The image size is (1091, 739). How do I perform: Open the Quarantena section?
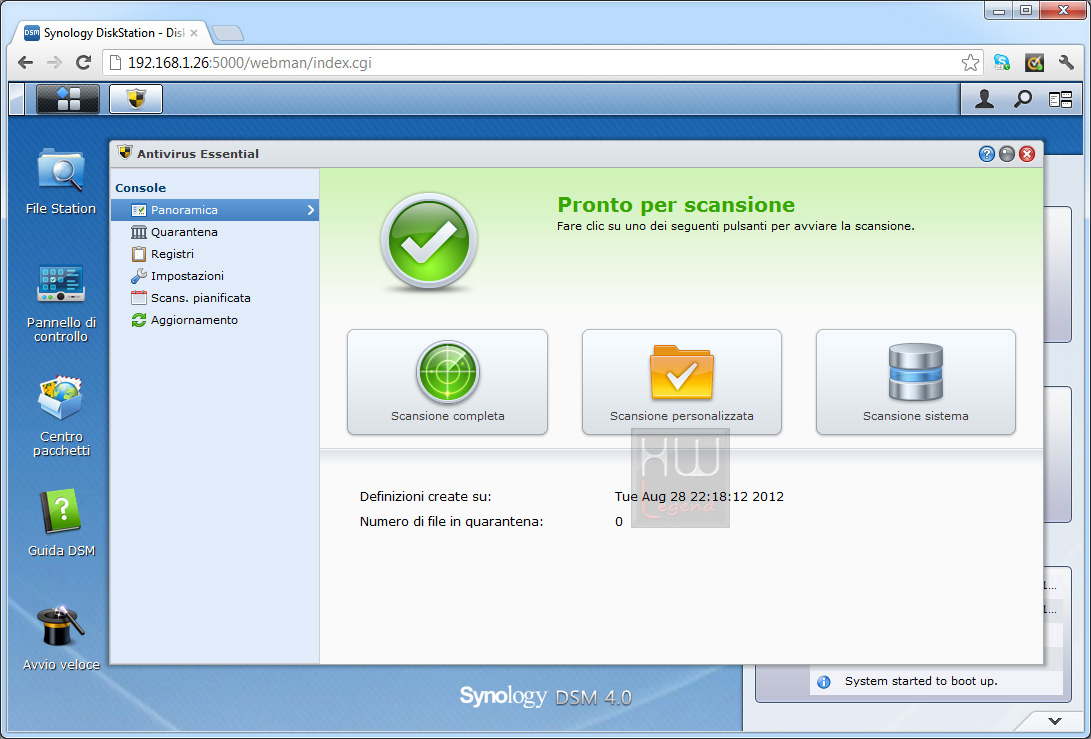coord(214,232)
